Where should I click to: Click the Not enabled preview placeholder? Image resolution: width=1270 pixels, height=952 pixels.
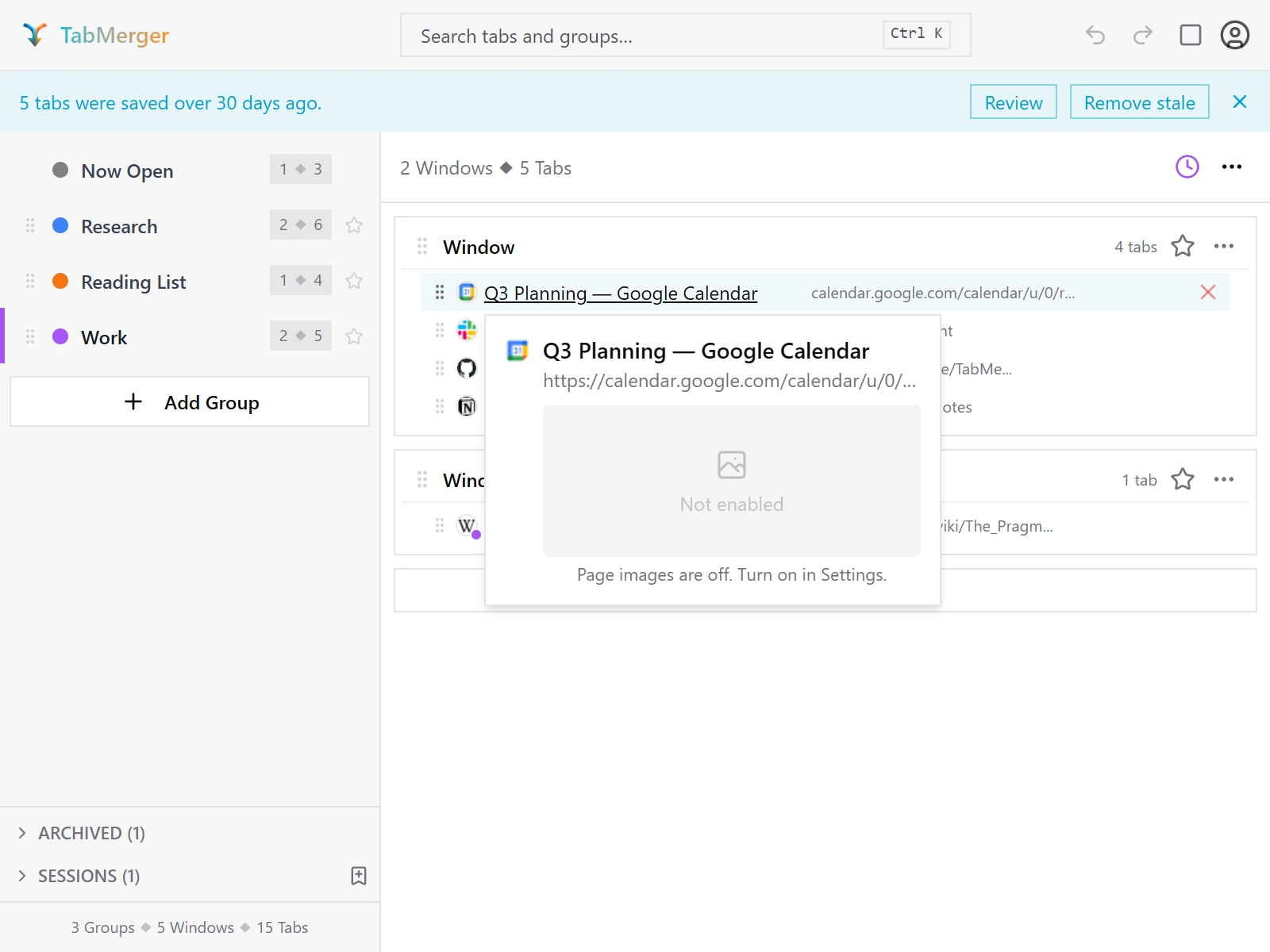coord(732,481)
